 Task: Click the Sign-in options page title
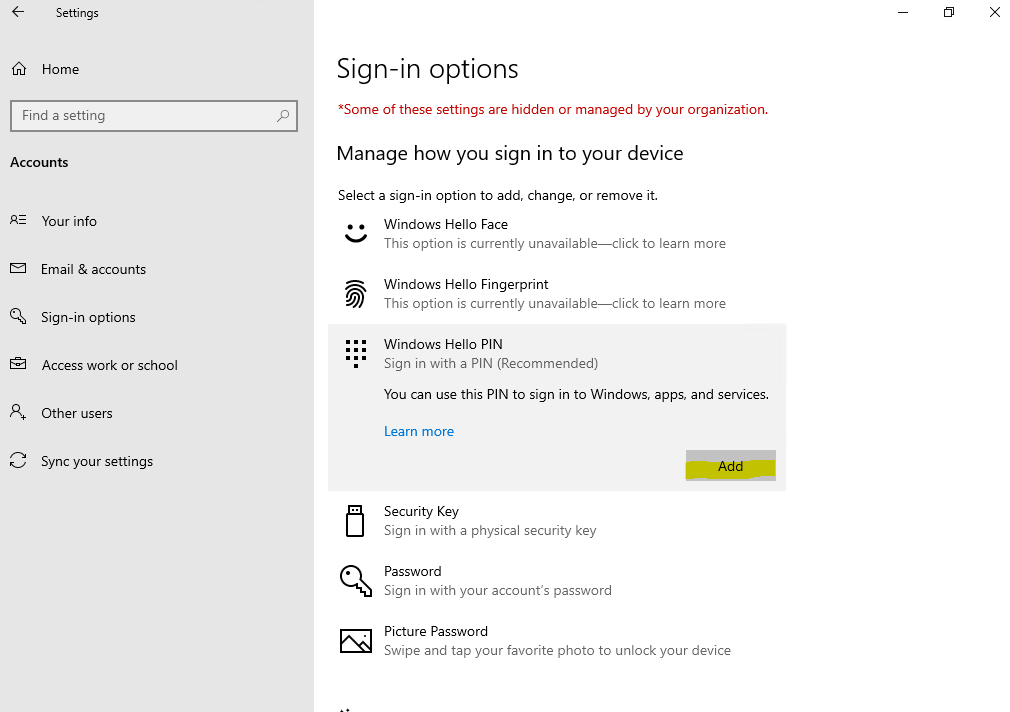[428, 69]
